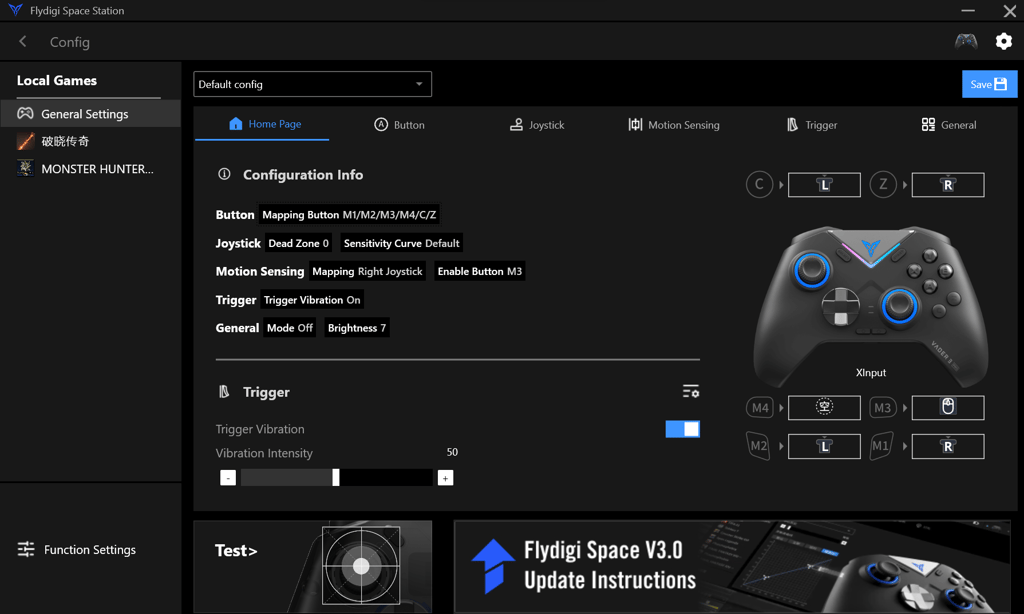The width and height of the screenshot is (1024, 614).
Task: Click the Mode Off tag
Action: [x=289, y=328]
